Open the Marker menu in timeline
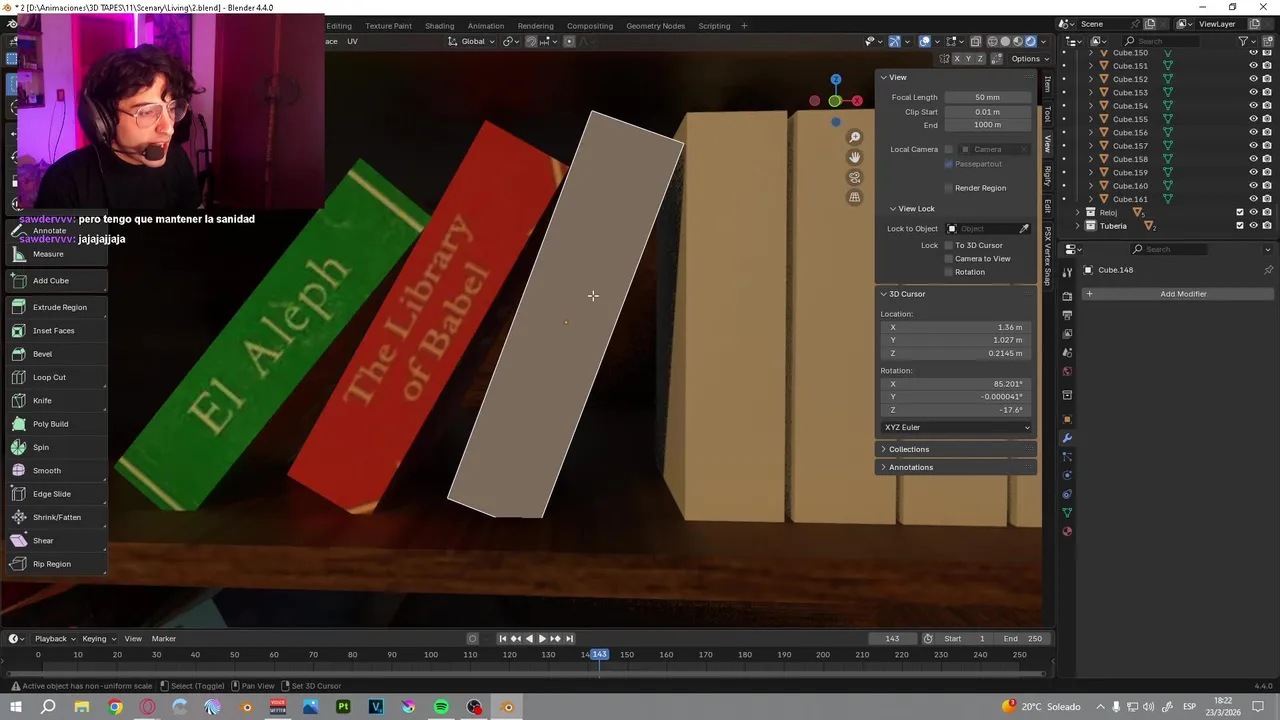 (x=164, y=638)
